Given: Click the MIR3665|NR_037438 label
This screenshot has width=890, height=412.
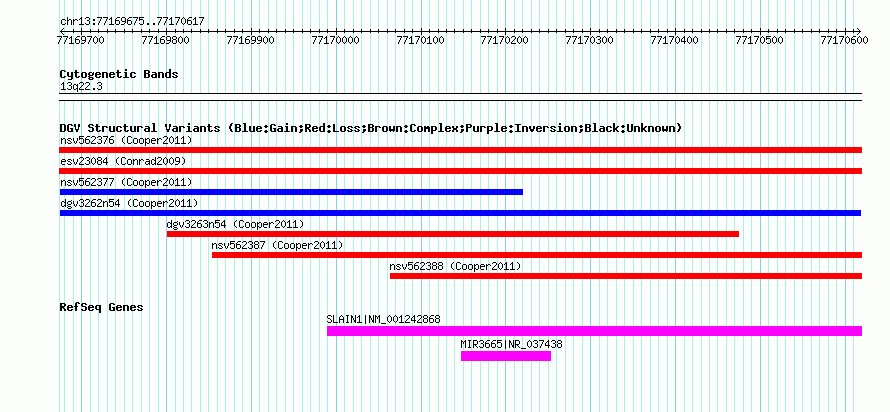Looking at the screenshot, I should 512,344.
